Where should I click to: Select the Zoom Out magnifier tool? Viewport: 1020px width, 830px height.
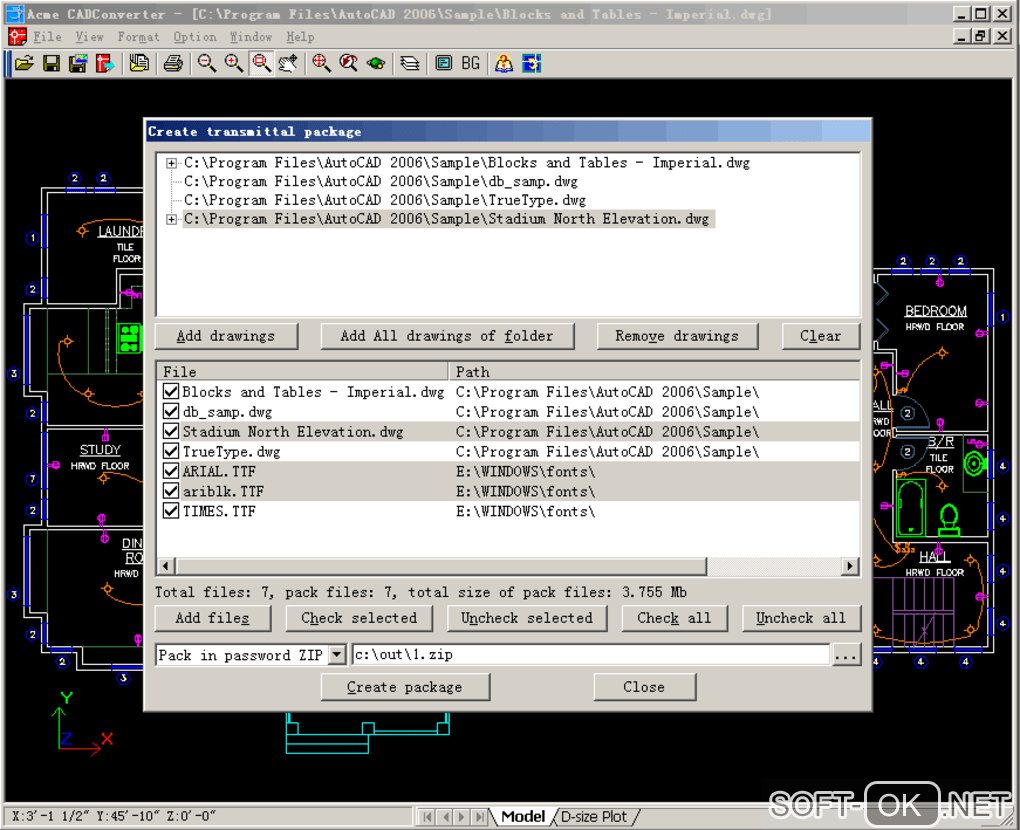(x=206, y=64)
